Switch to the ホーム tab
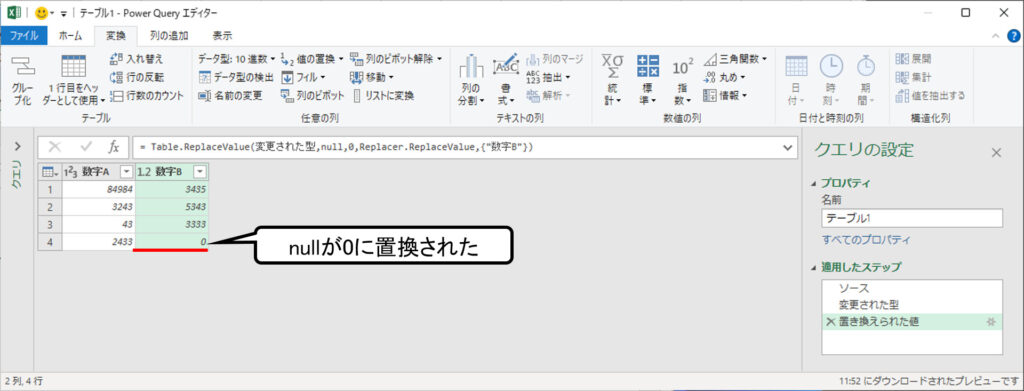 pyautogui.click(x=71, y=36)
